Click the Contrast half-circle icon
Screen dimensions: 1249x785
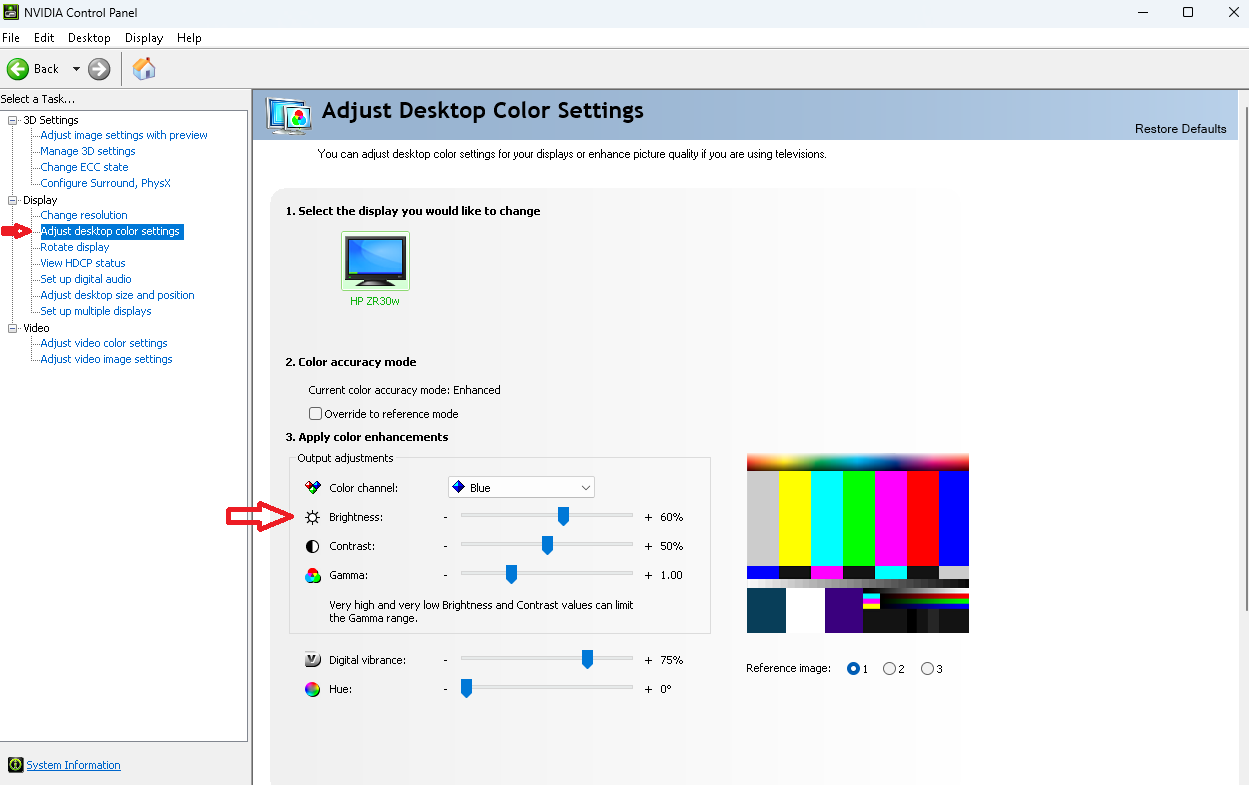(x=313, y=546)
